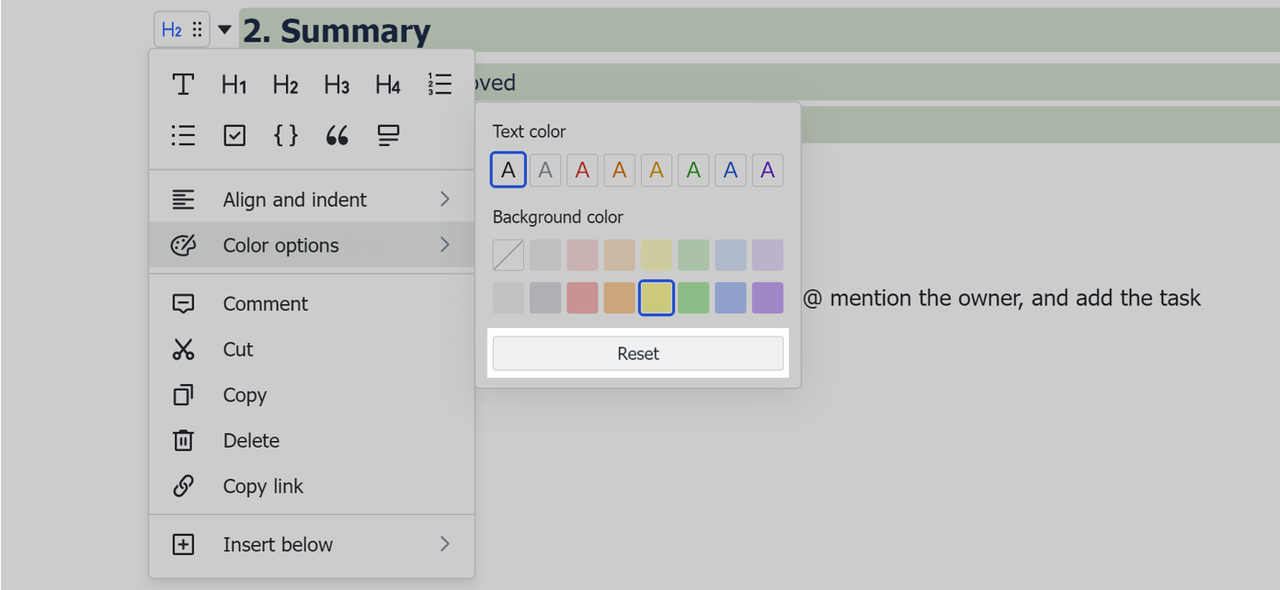
Task: Convert block to code block
Action: coord(286,136)
